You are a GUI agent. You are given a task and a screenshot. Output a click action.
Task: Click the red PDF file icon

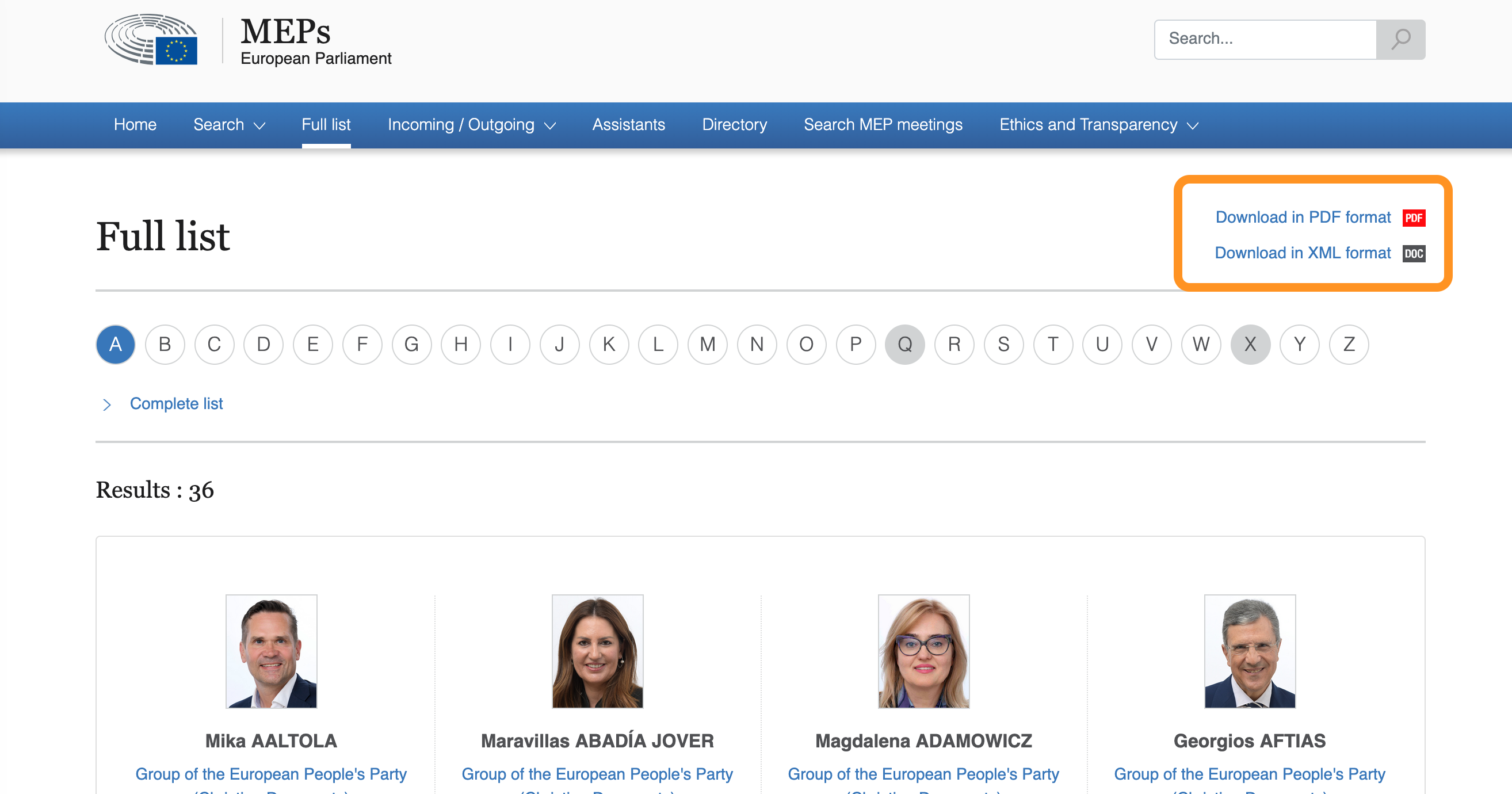(1414, 217)
